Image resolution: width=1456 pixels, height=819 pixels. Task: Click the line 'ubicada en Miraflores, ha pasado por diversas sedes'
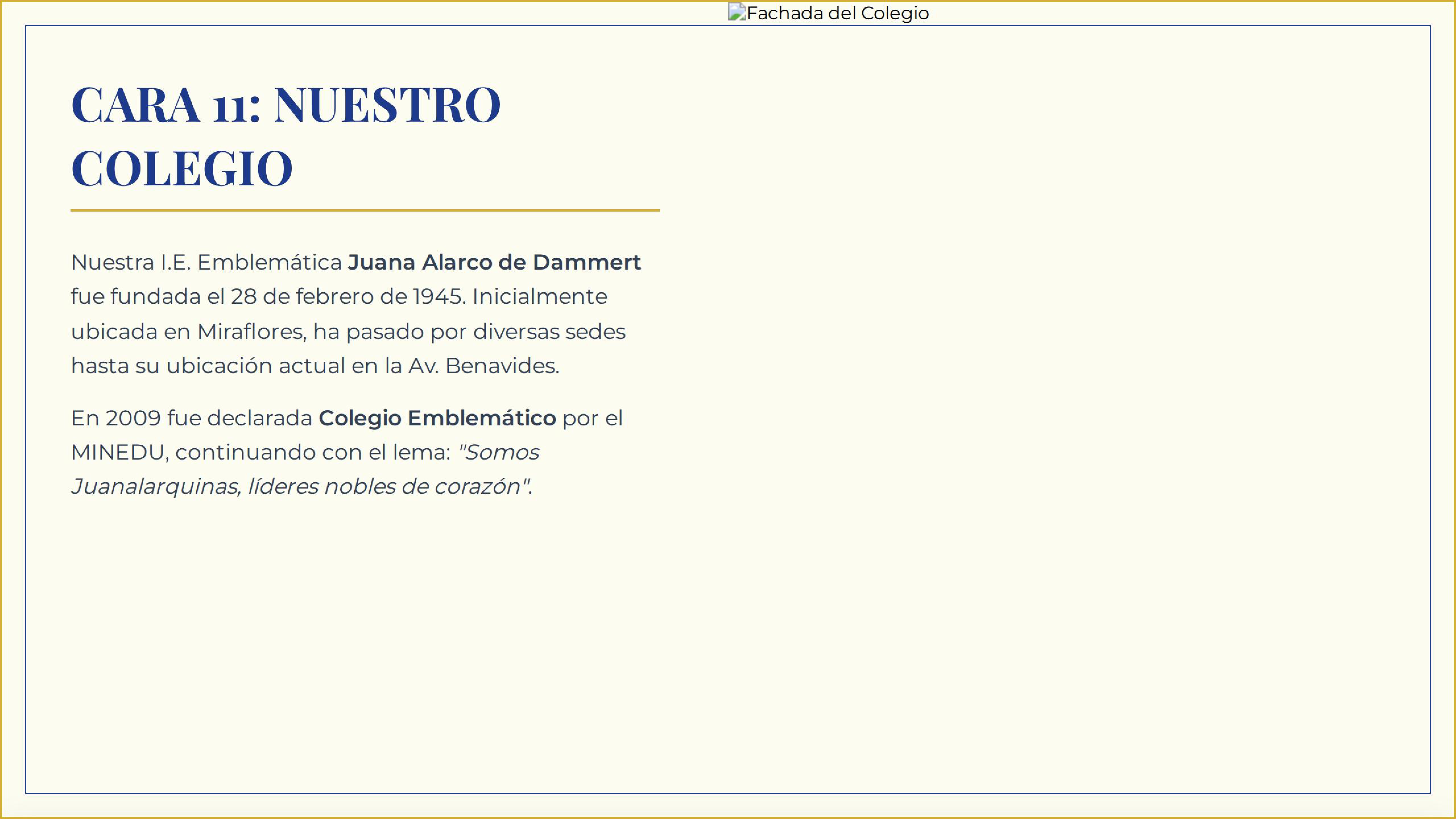pos(348,332)
